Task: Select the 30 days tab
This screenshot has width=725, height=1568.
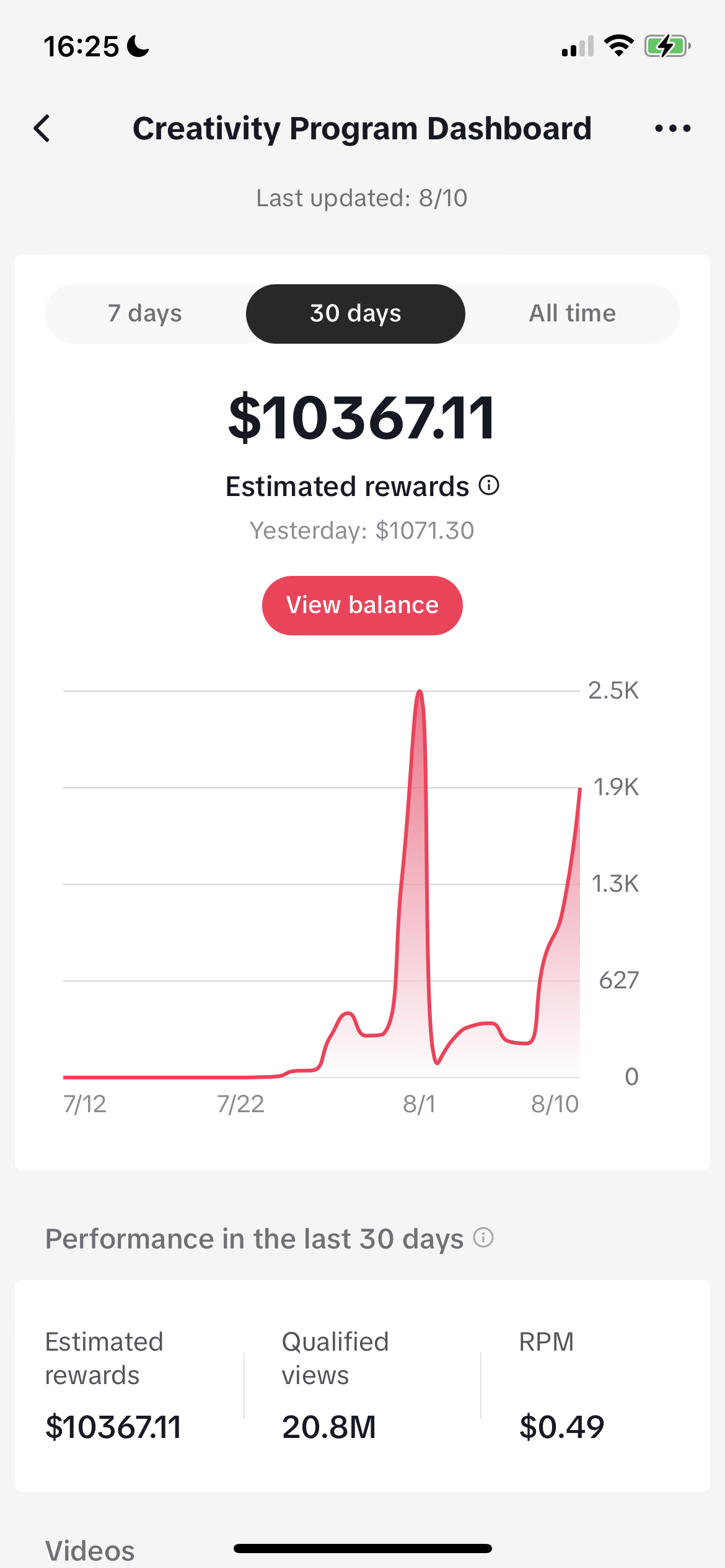Action: [x=356, y=313]
